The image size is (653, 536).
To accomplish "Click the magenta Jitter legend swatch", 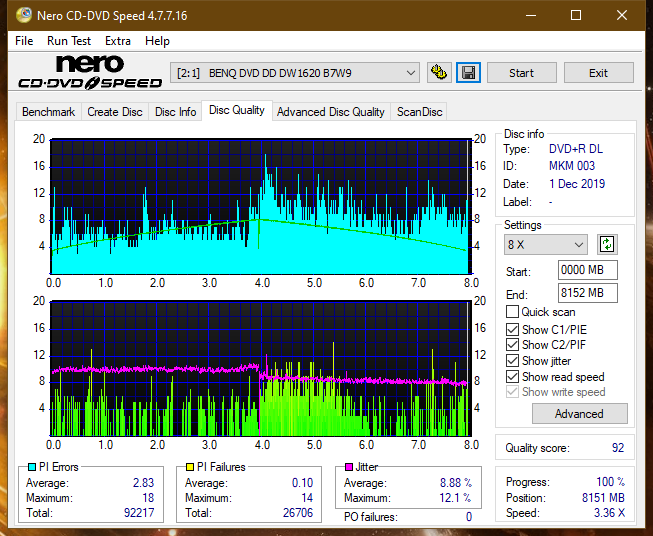I will (349, 467).
